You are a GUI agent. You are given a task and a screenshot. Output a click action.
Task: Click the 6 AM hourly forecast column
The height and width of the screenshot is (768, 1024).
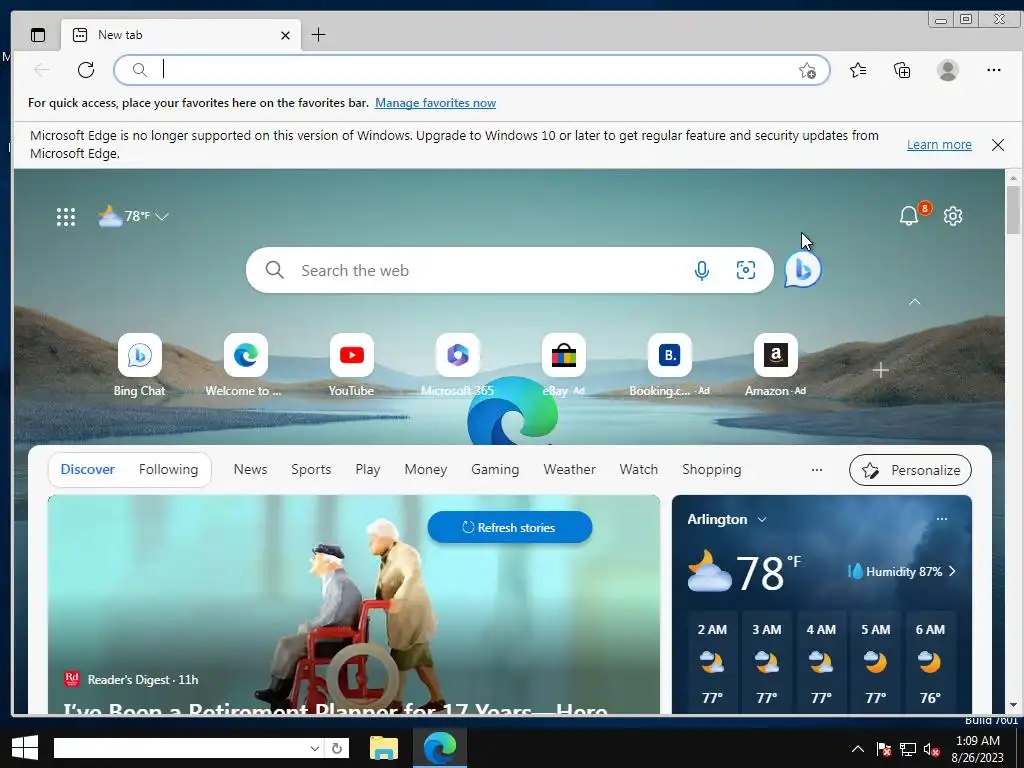point(930,662)
